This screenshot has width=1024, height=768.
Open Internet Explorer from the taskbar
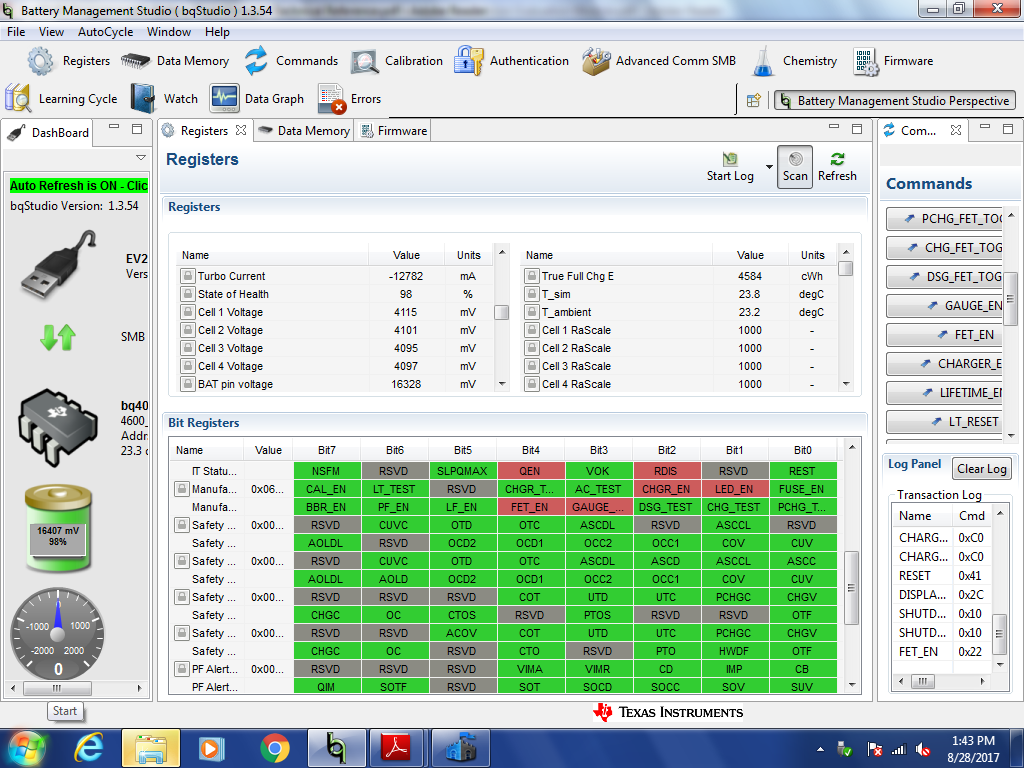click(89, 748)
